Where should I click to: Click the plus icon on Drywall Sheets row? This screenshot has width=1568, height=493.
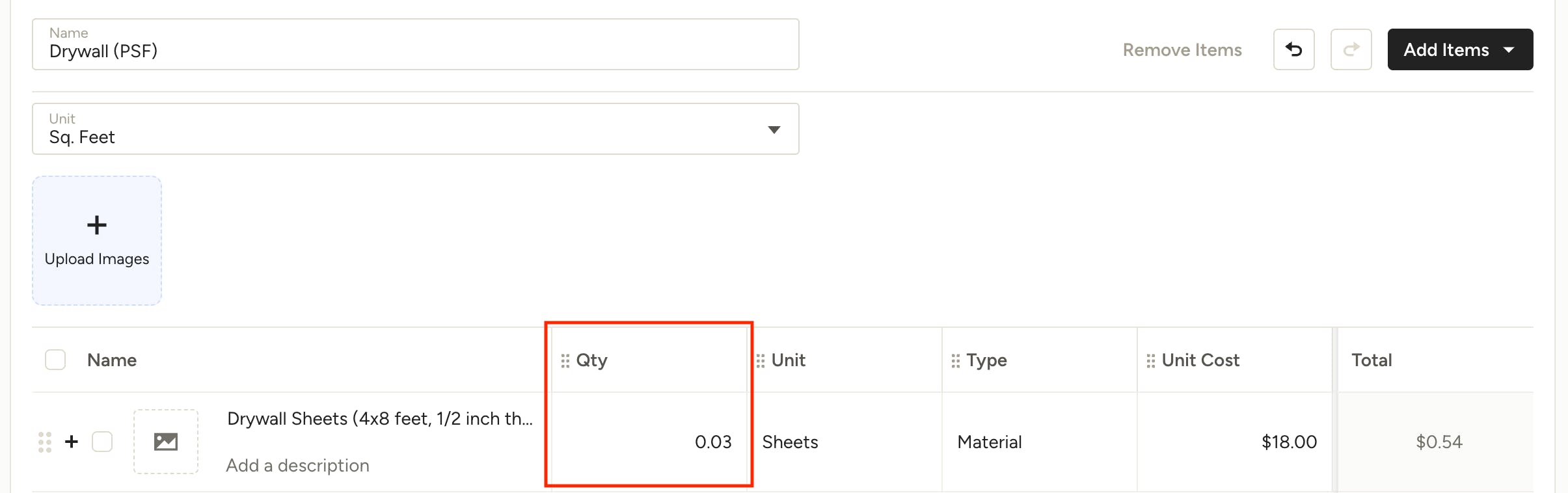(x=72, y=442)
